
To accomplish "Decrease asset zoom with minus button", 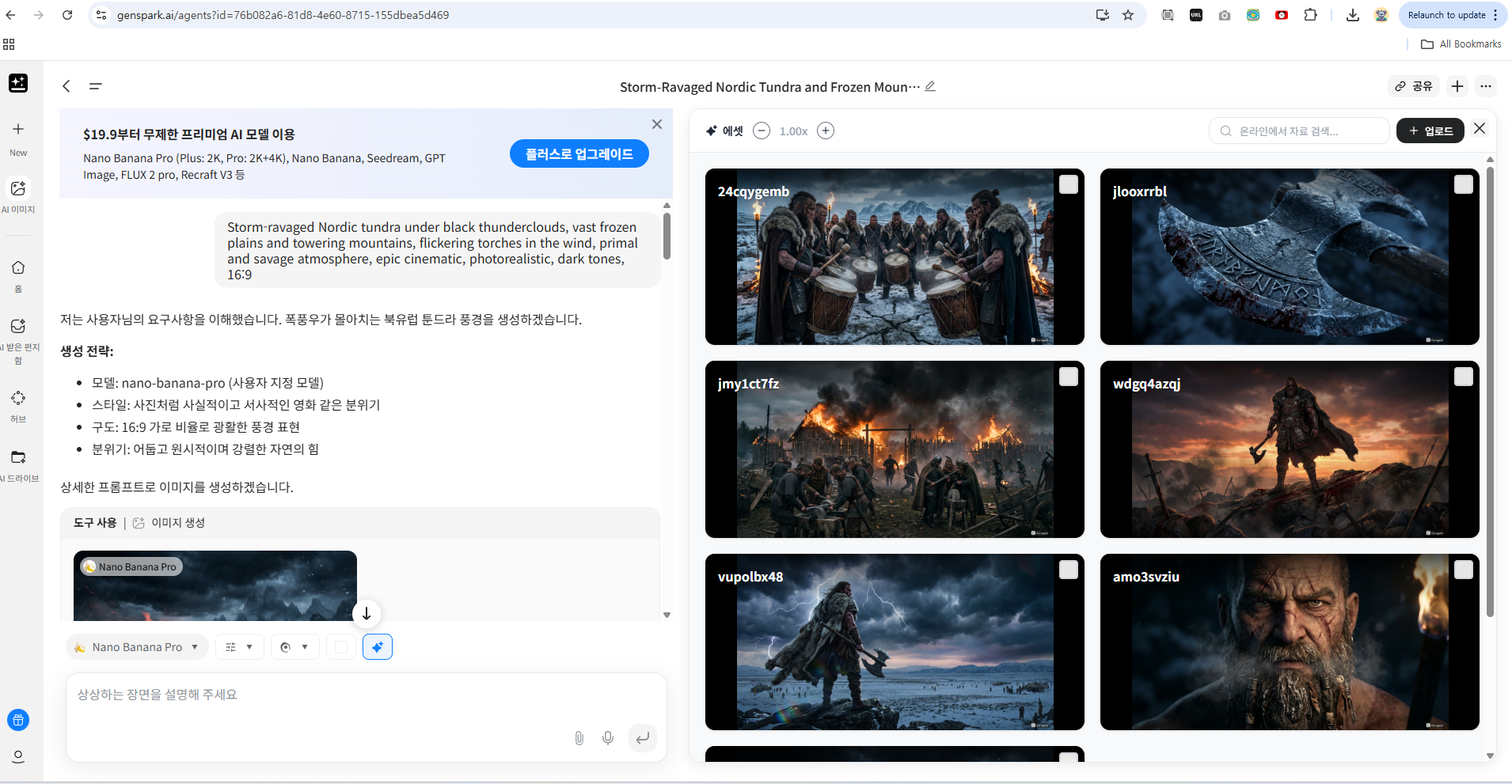I will coord(762,131).
